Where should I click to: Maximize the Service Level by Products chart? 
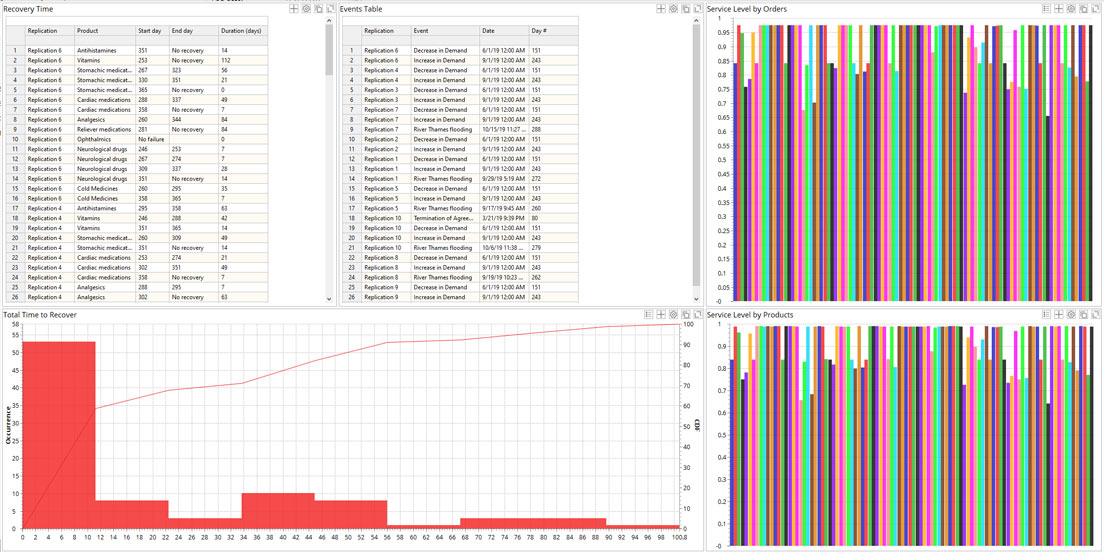(1095, 315)
